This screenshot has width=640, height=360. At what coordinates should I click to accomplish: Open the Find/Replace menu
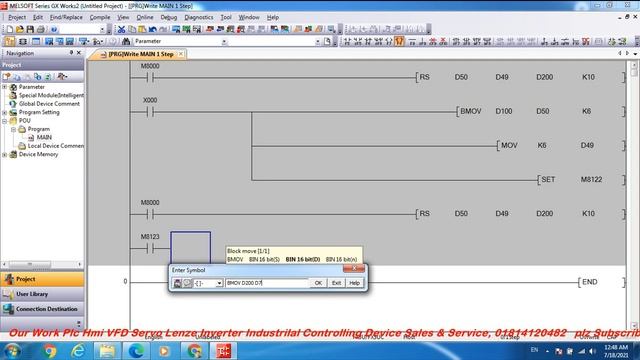[66, 17]
